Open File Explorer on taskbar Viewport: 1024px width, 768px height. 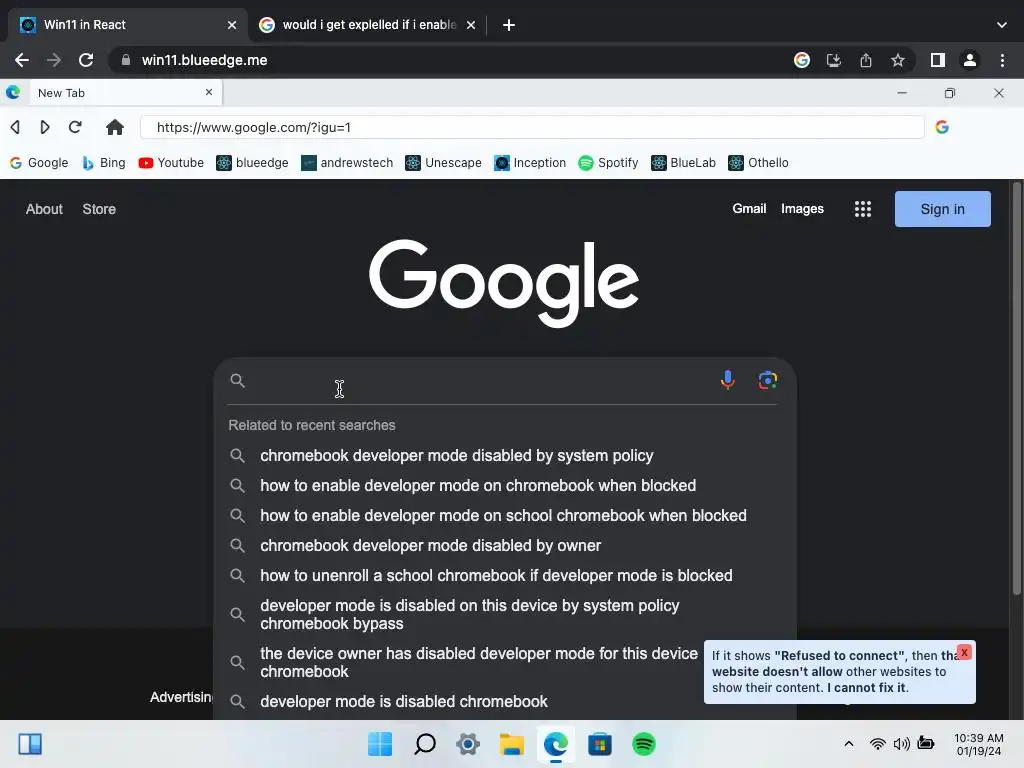point(512,744)
